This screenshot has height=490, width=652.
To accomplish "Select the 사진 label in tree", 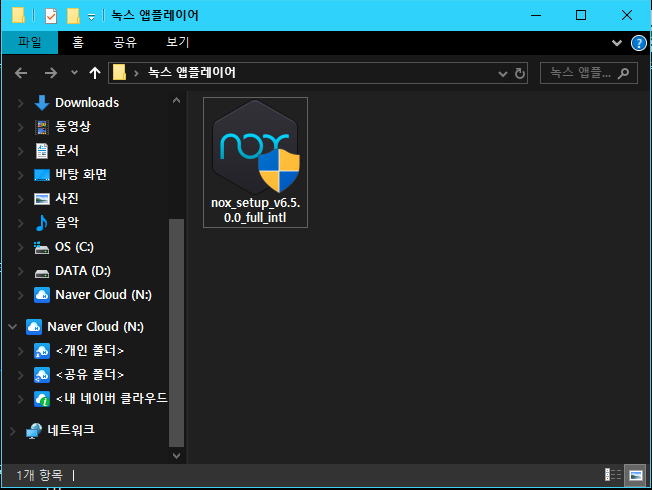I will [x=67, y=198].
